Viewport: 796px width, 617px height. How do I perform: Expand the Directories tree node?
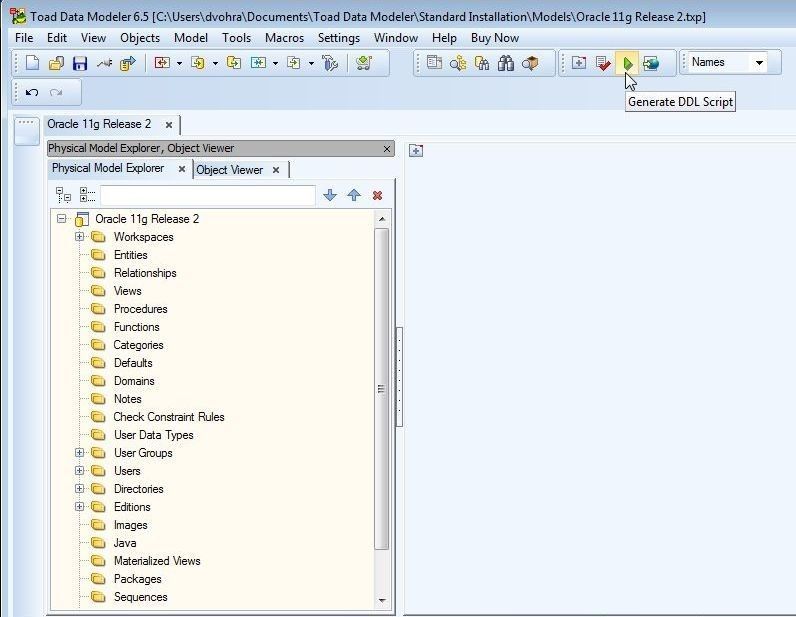pos(79,489)
